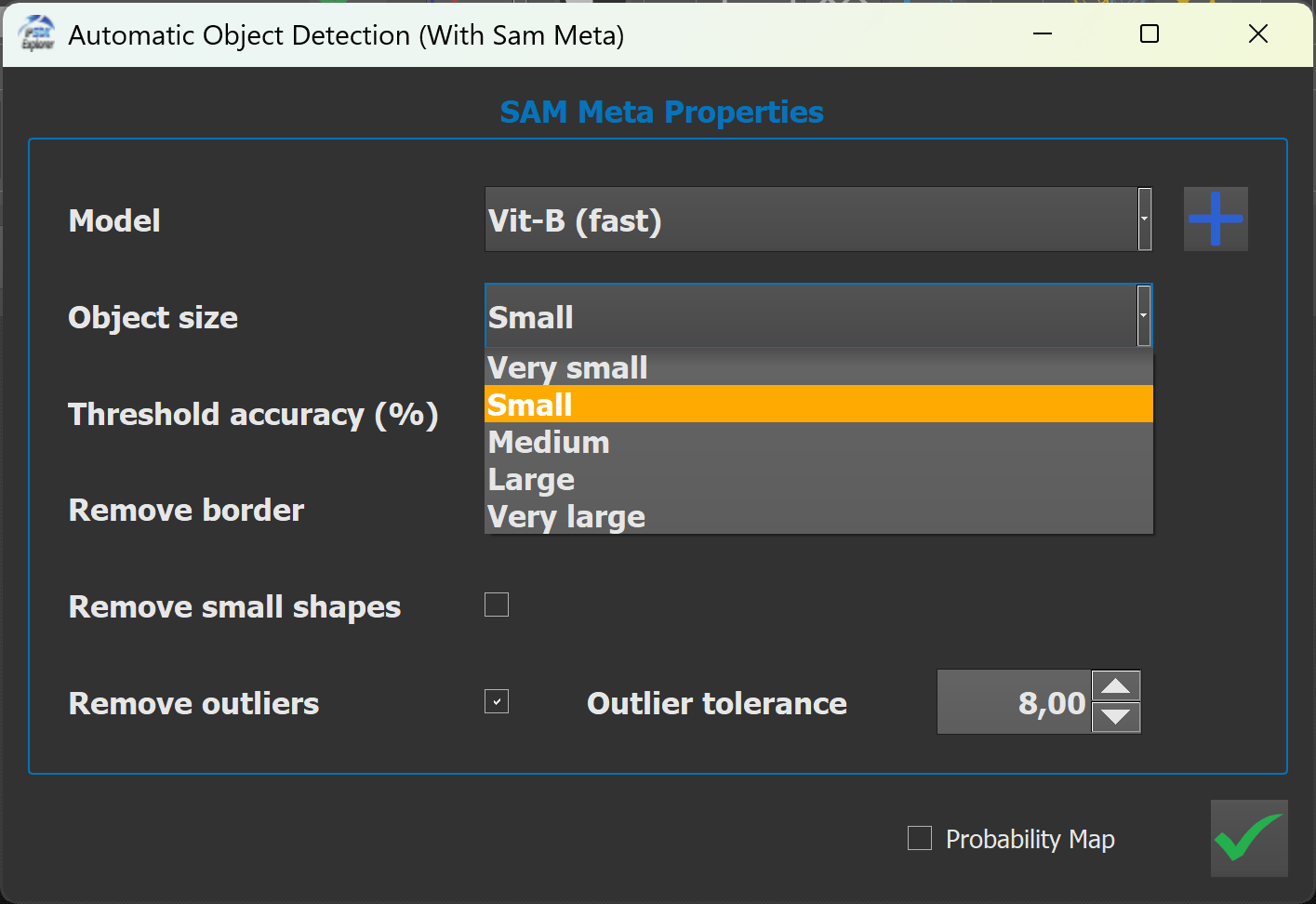Minimize the Automatic Object Detection dialog
The height and width of the screenshot is (904, 1316).
pyautogui.click(x=1041, y=33)
